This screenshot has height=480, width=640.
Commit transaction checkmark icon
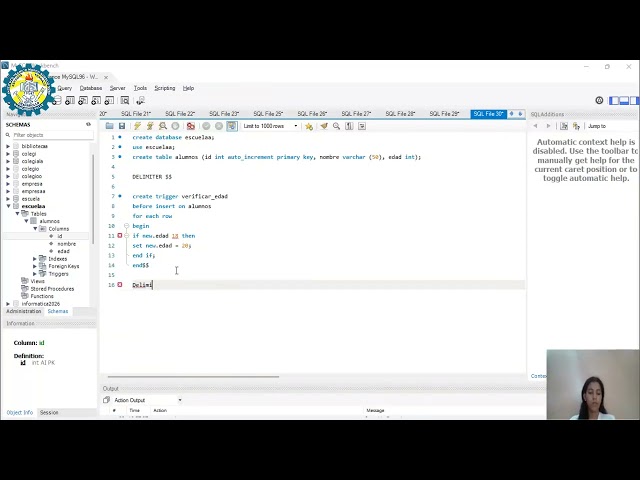coord(206,126)
